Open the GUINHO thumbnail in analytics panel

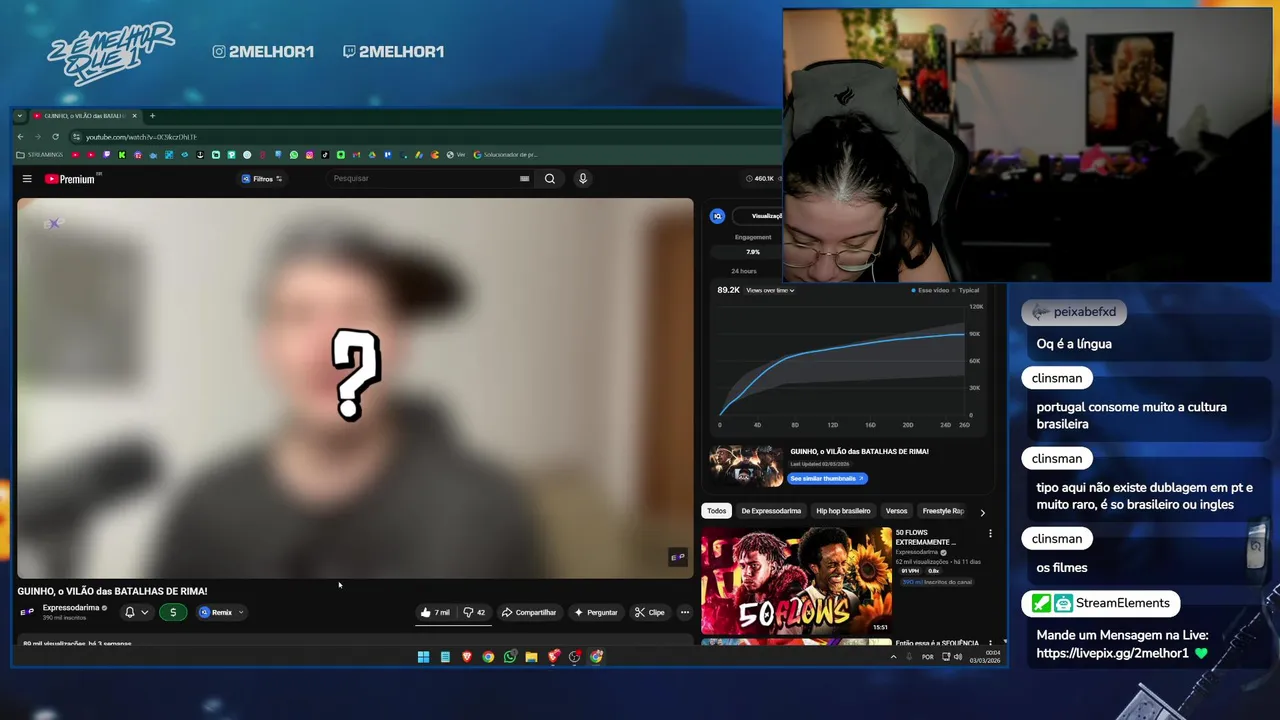pyautogui.click(x=746, y=466)
